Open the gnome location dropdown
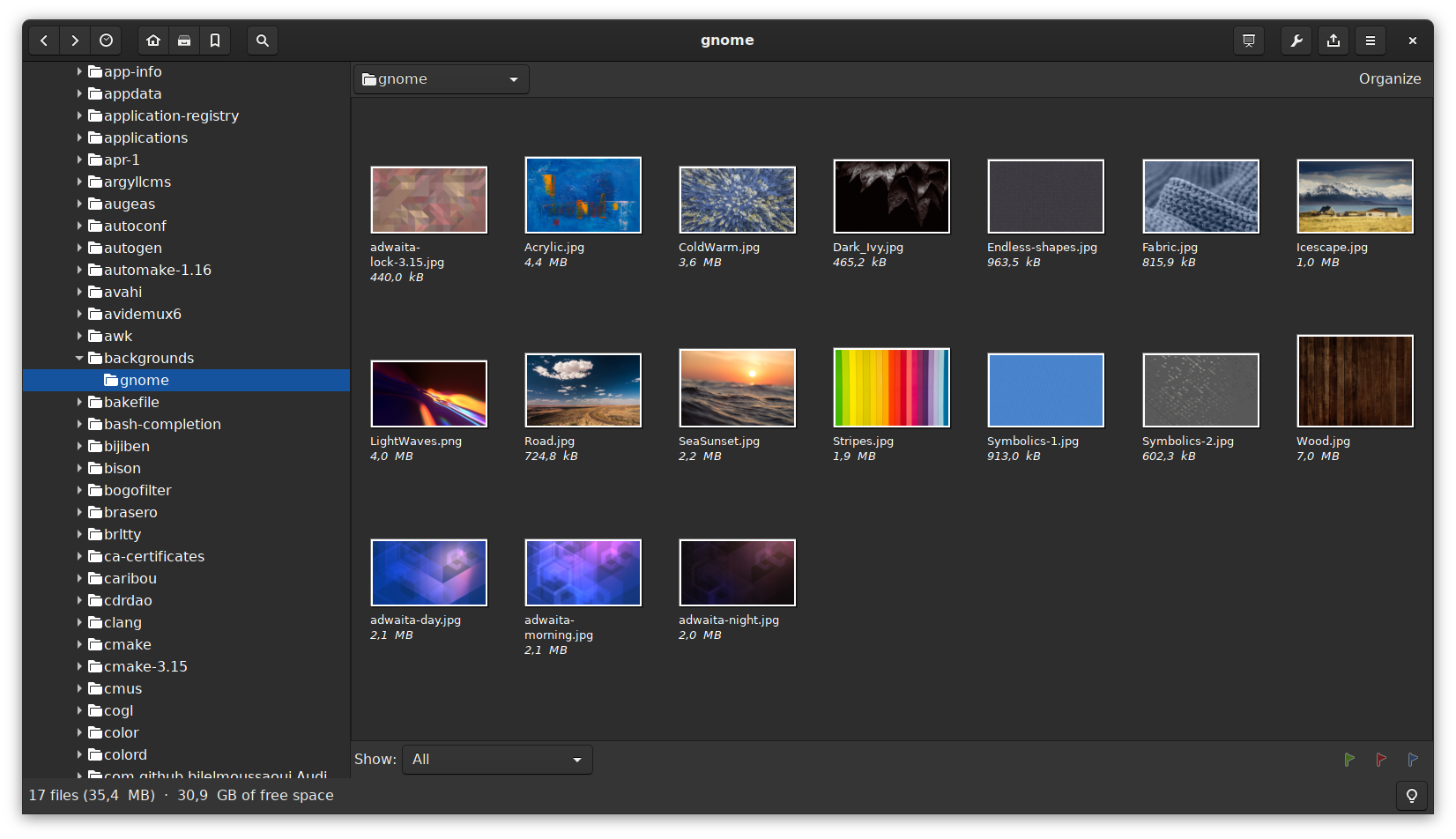 (442, 79)
